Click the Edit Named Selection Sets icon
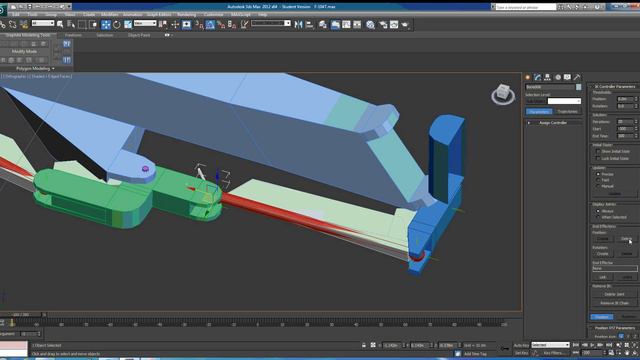Screen dimensions: 640x360 coord(244,24)
